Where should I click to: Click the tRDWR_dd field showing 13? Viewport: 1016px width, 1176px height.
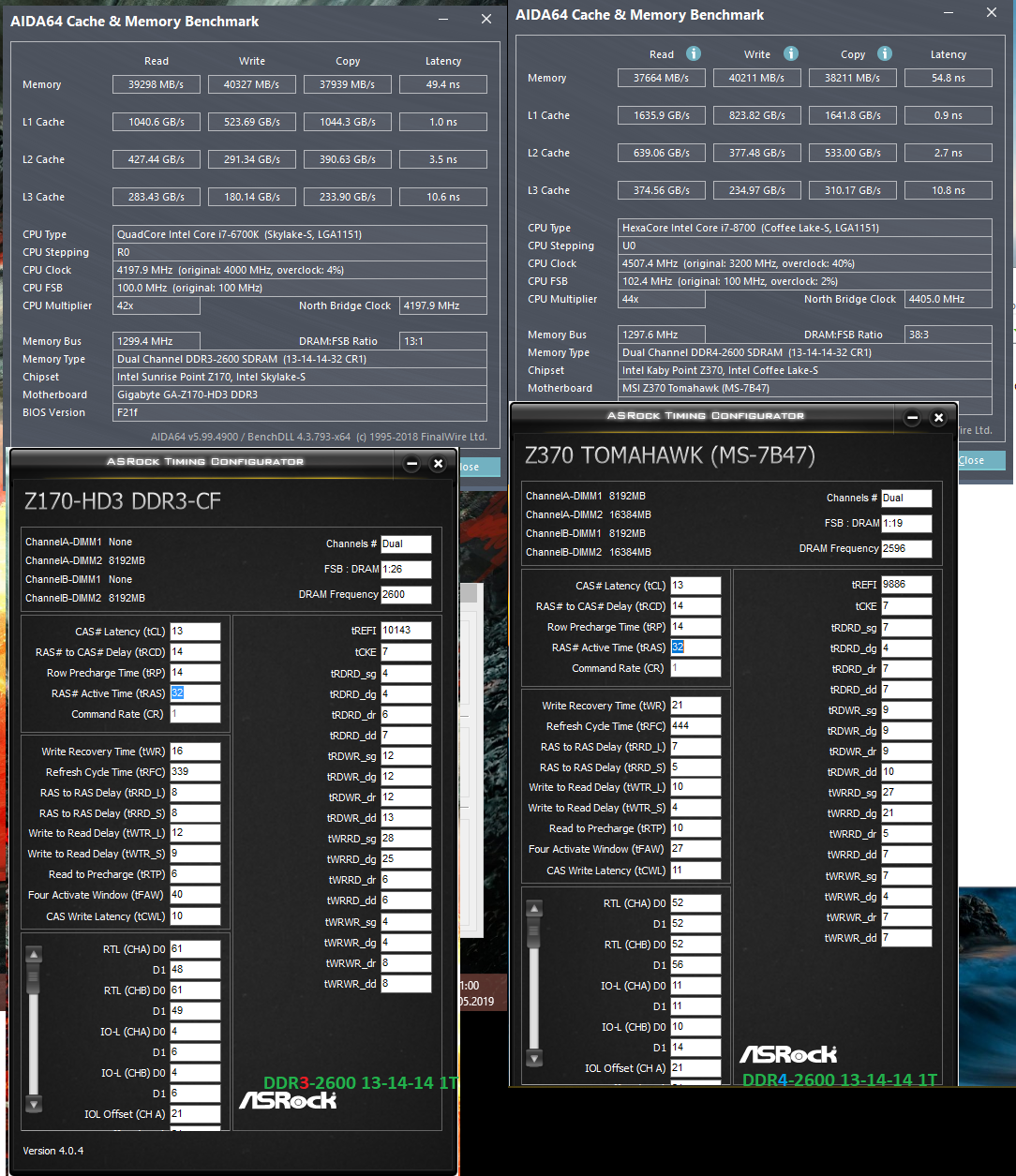(406, 818)
